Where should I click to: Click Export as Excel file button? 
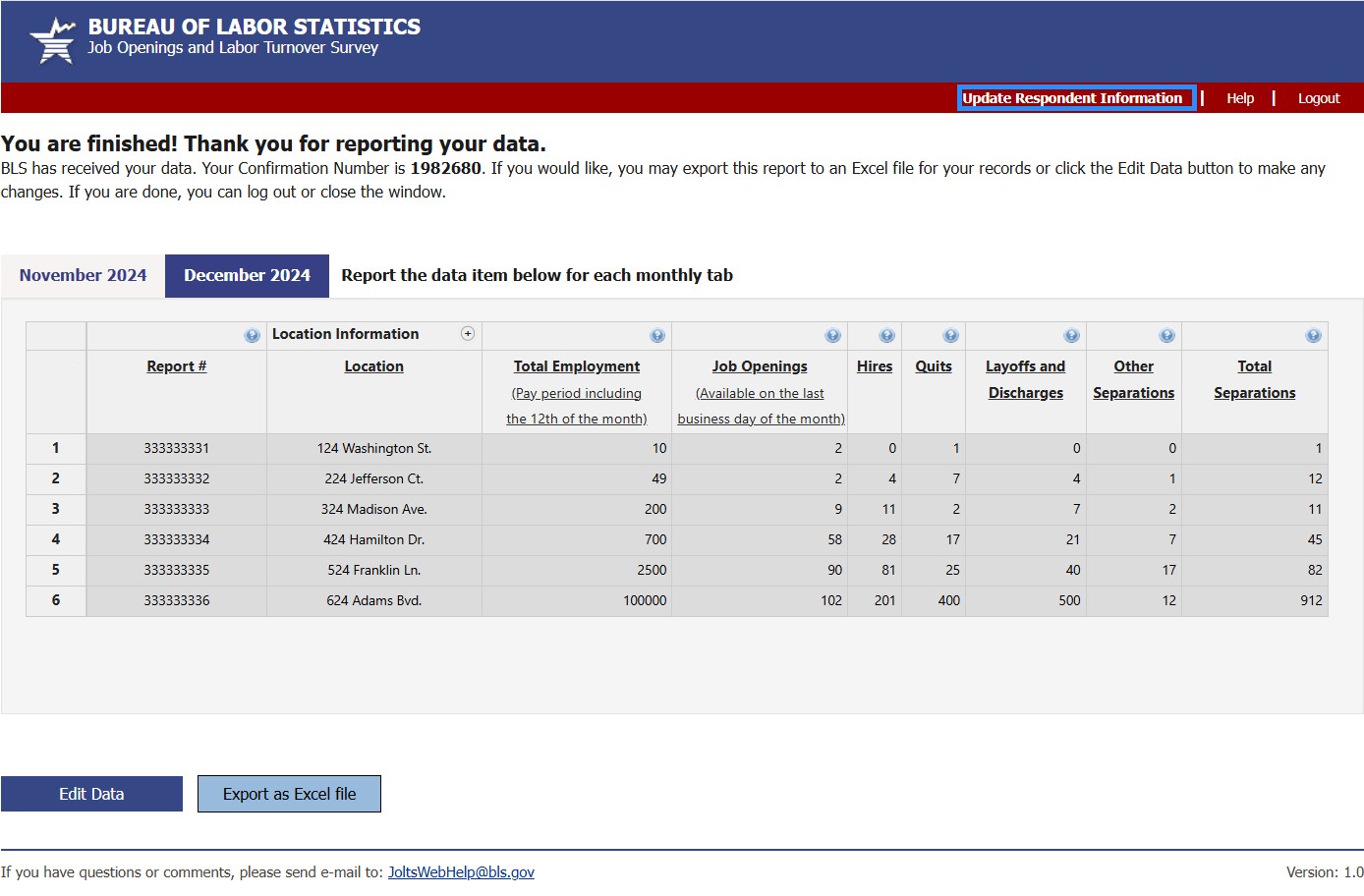(x=289, y=794)
